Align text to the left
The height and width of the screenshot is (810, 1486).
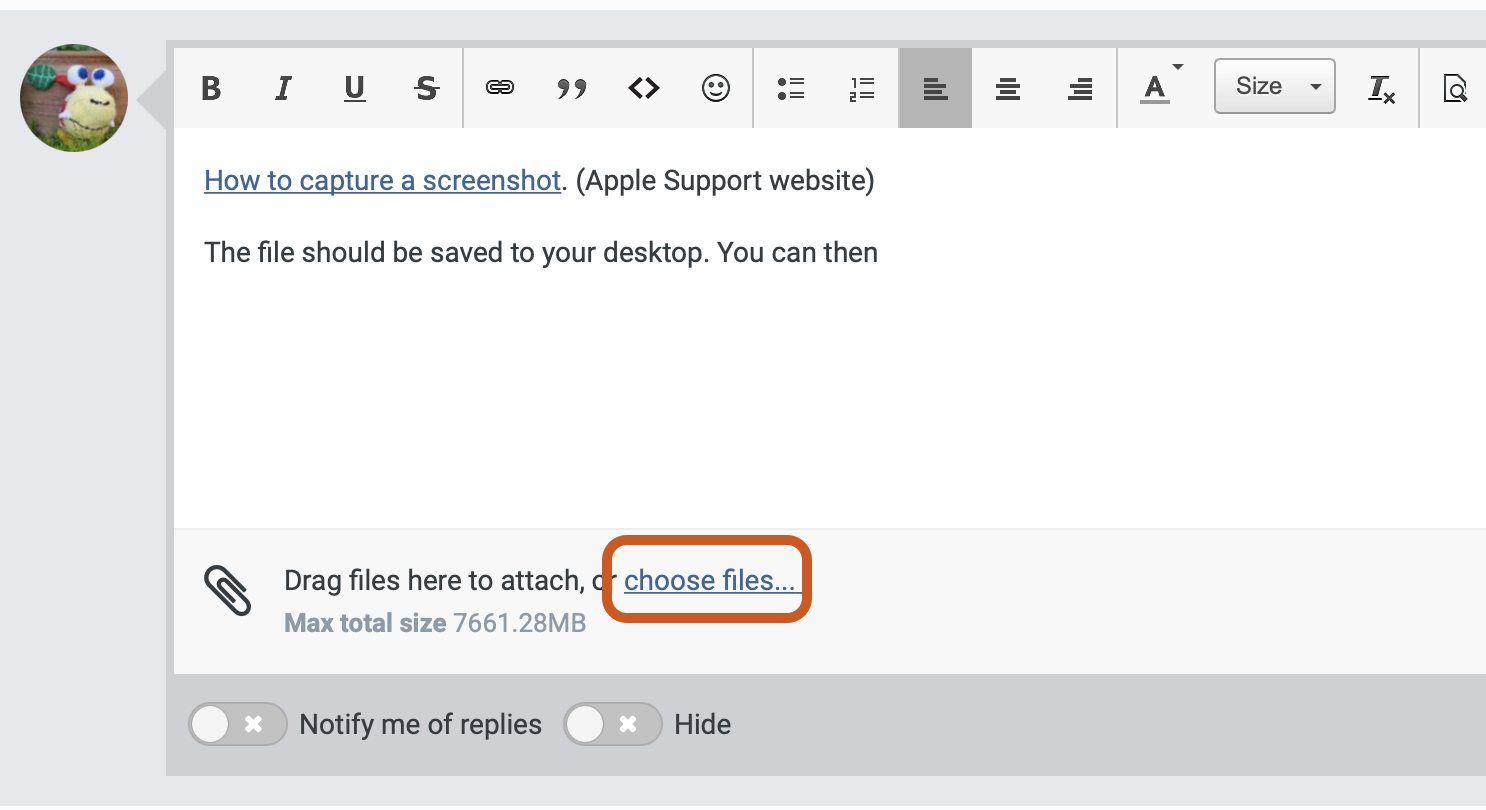pyautogui.click(x=936, y=88)
